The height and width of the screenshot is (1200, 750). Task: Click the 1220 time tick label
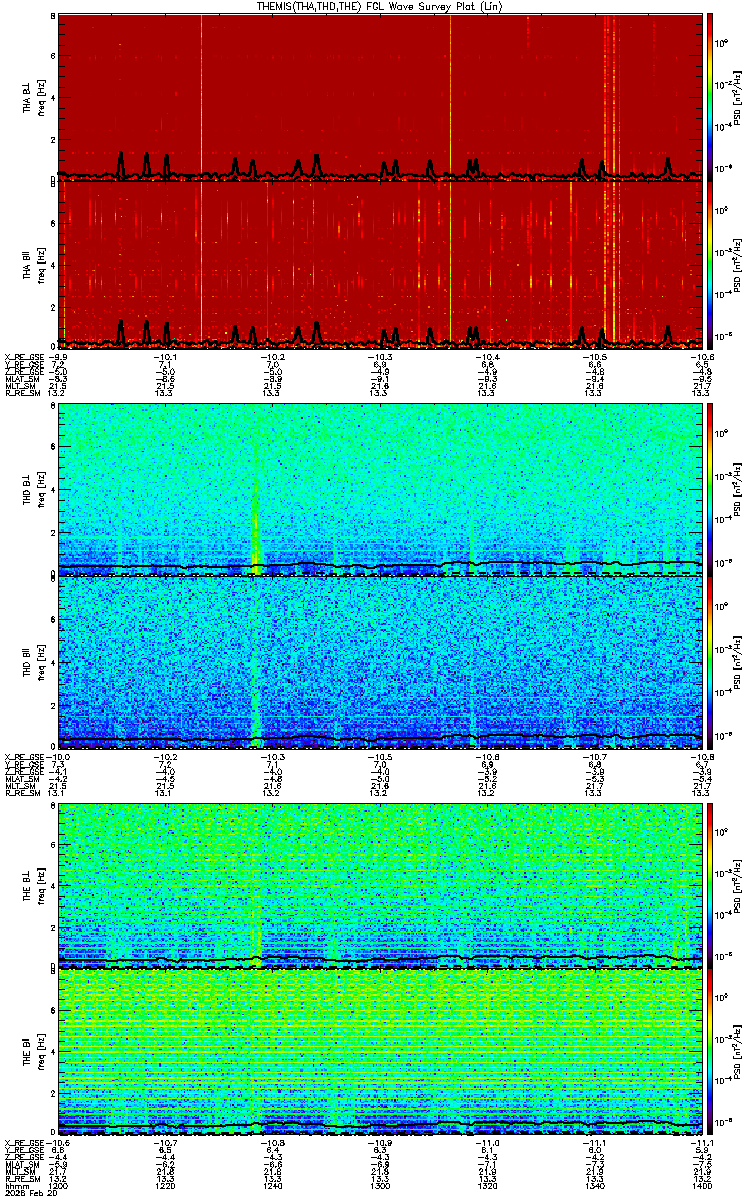(x=164, y=1187)
